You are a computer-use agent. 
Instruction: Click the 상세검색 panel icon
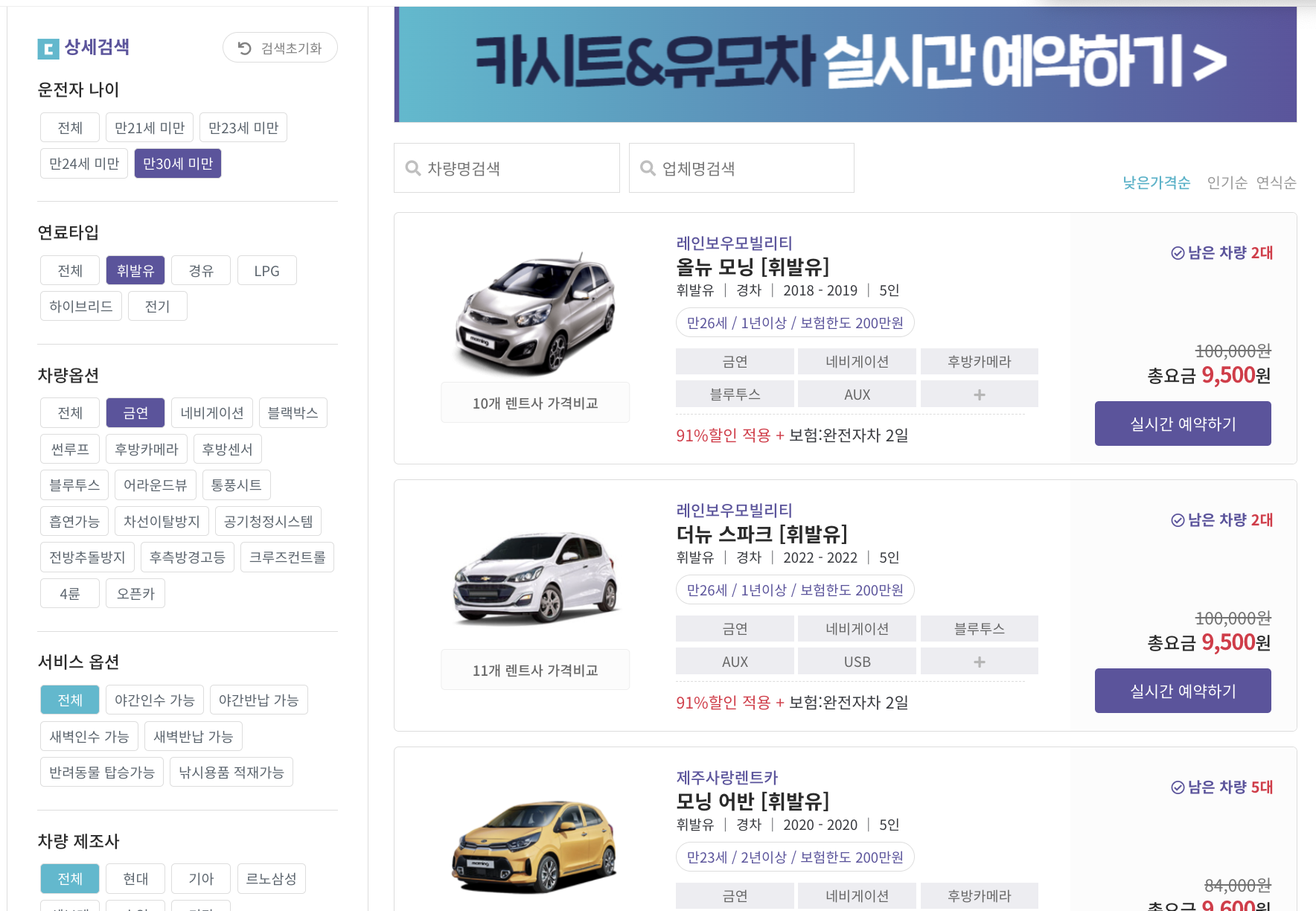coord(46,47)
